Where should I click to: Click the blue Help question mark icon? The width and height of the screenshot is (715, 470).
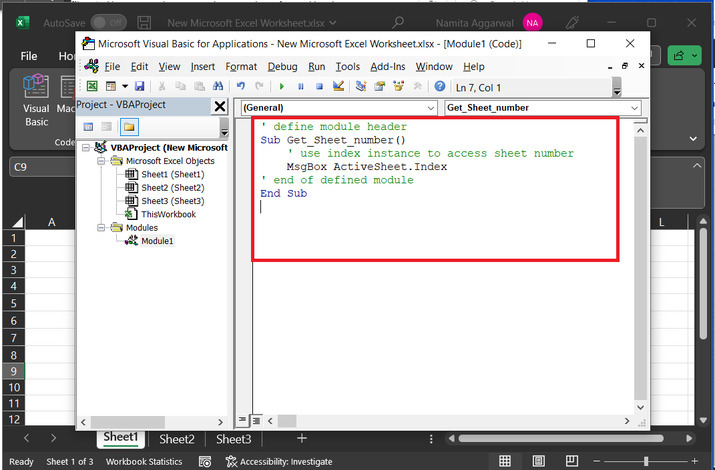coord(439,87)
